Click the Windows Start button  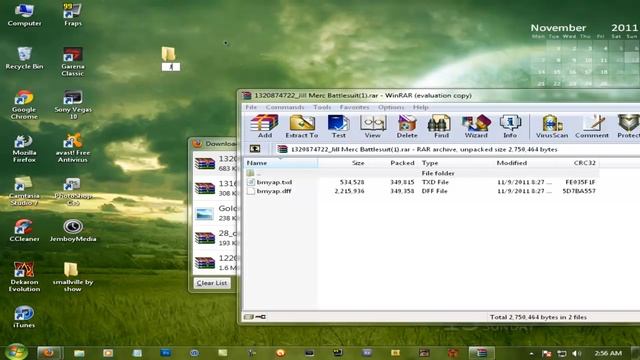click(x=16, y=352)
